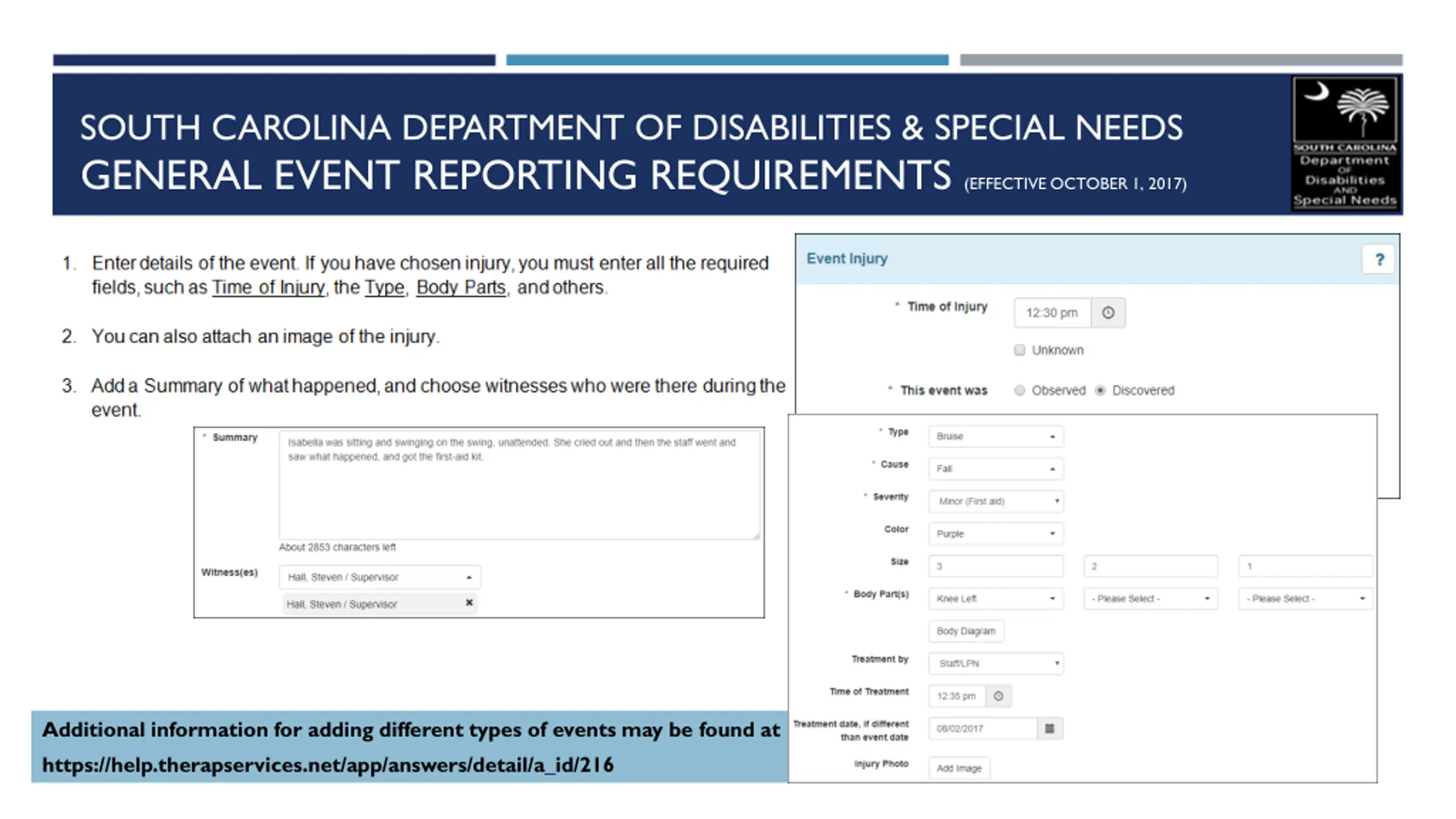The height and width of the screenshot is (819, 1456).
Task: Check the Unknown time checkbox
Action: click(1019, 350)
